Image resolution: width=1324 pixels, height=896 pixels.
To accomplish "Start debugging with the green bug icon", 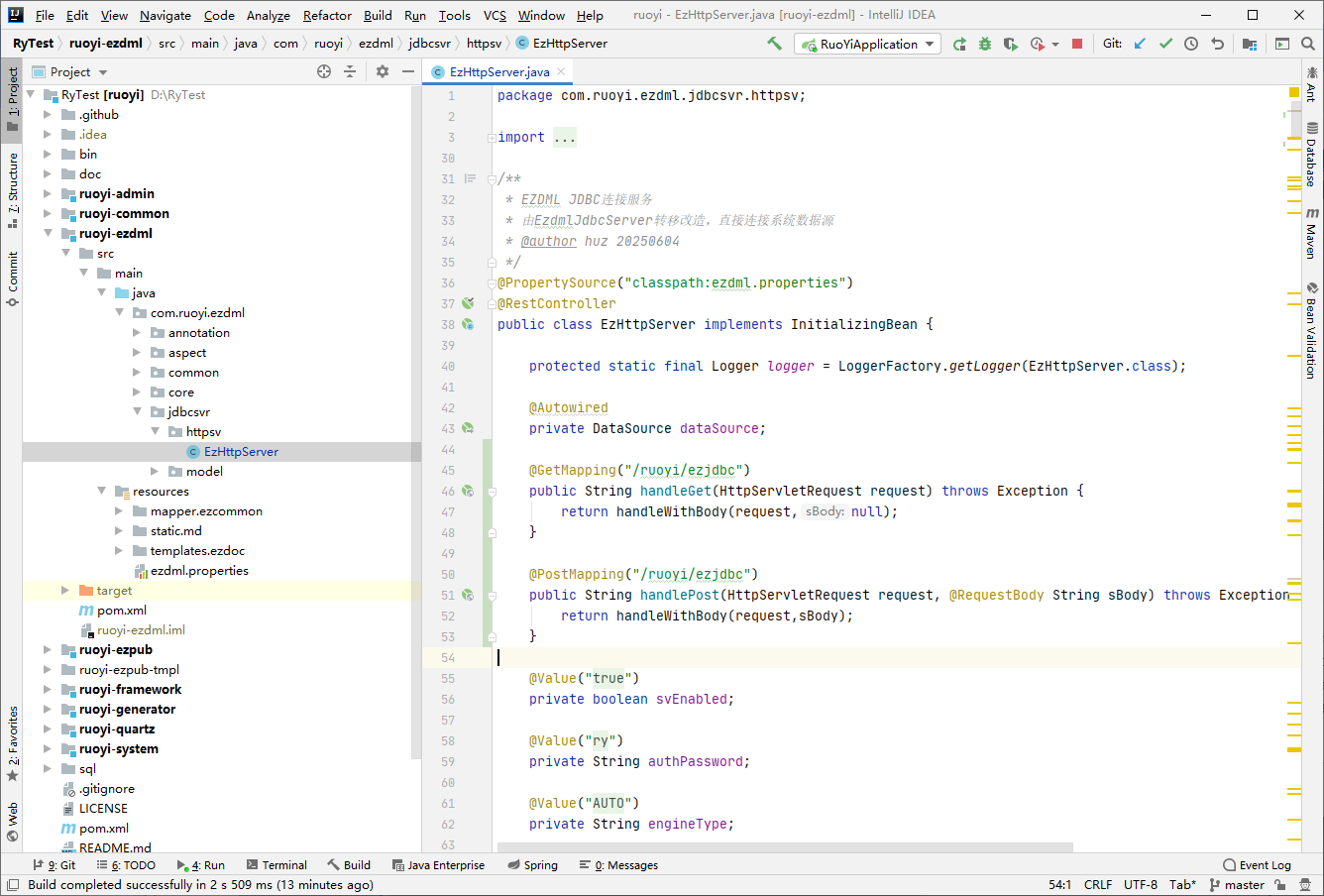I will click(x=985, y=44).
